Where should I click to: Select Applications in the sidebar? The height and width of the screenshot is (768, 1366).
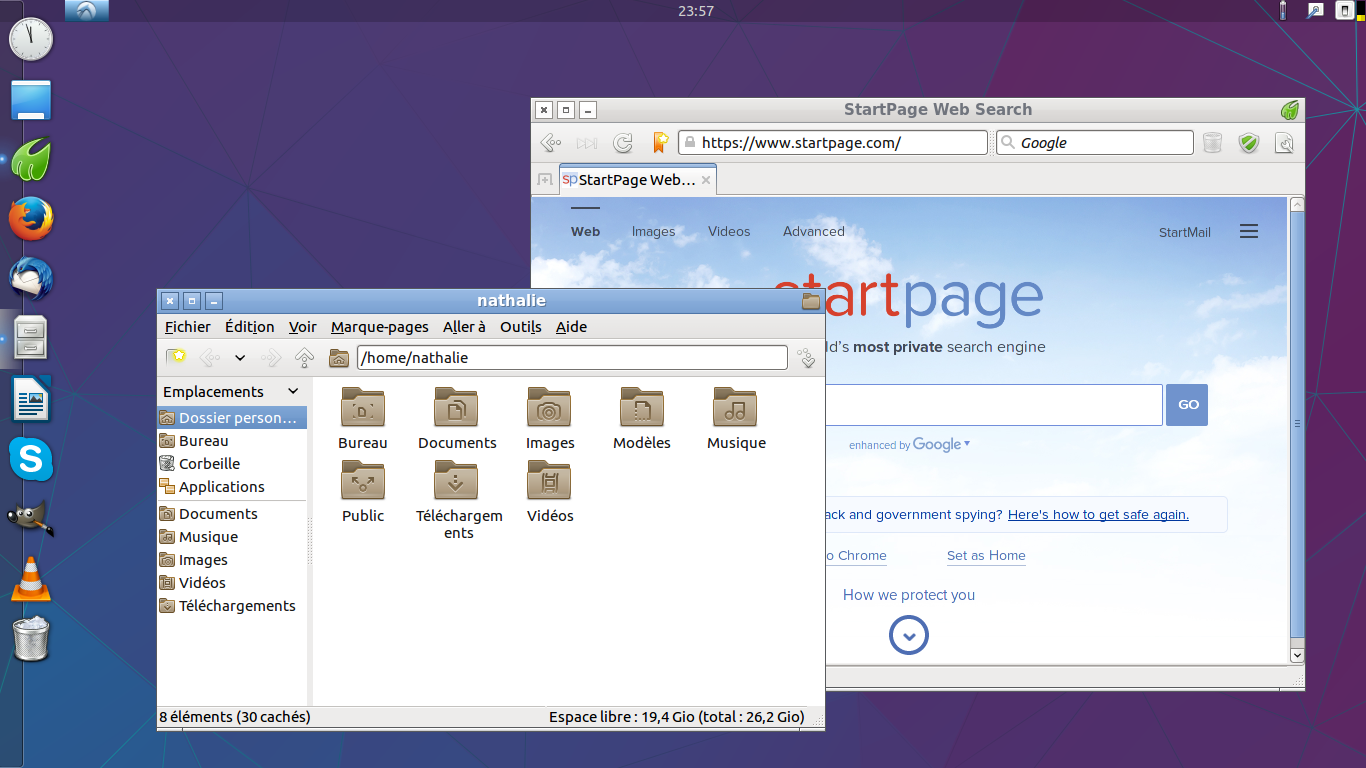(x=232, y=487)
